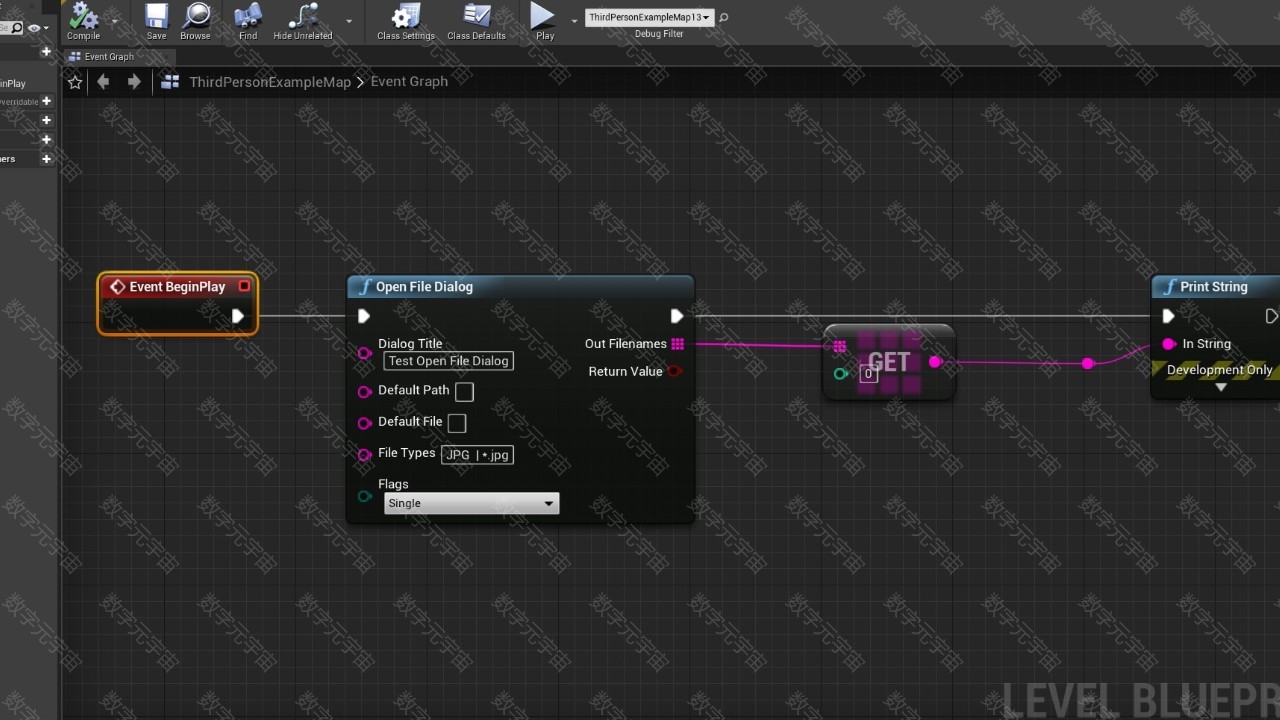Tick the Default Path checkbox

pyautogui.click(x=464, y=392)
